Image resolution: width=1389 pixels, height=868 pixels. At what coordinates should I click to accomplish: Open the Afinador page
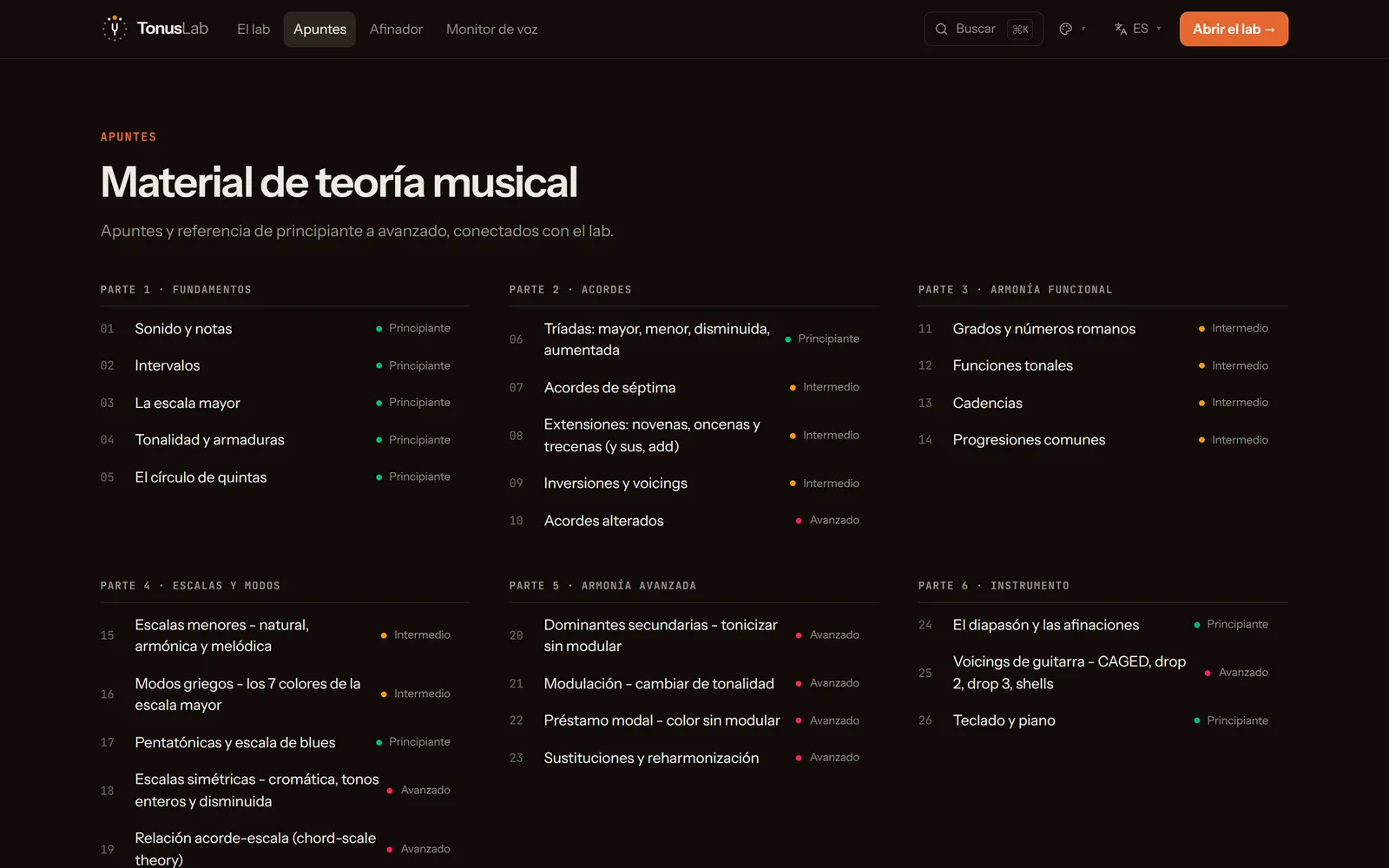pos(396,30)
